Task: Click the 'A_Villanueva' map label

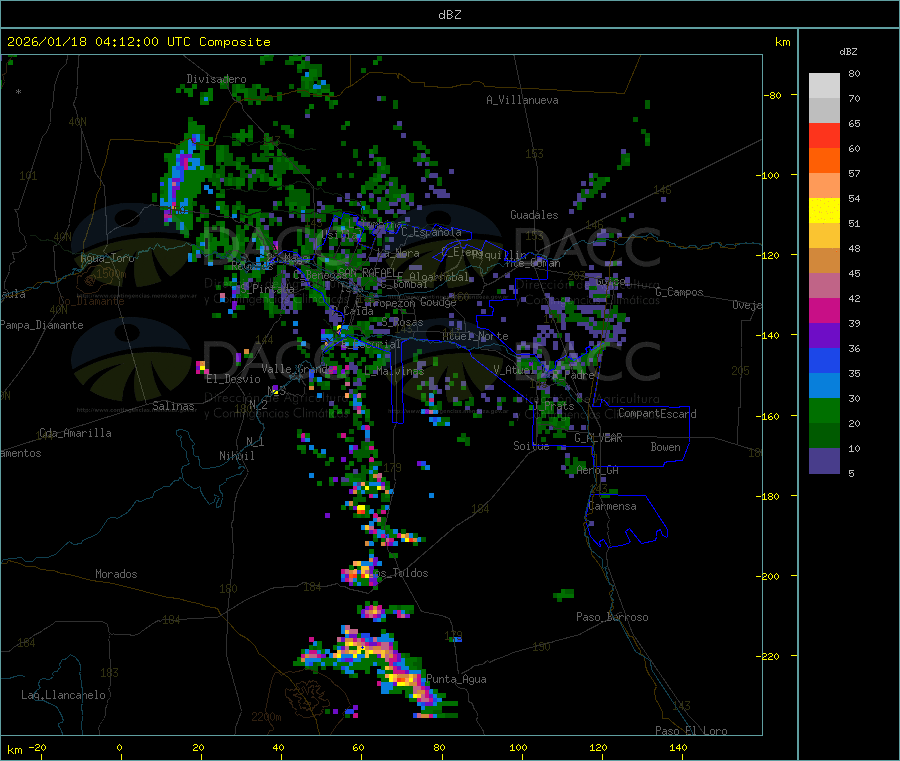Action: tap(522, 100)
